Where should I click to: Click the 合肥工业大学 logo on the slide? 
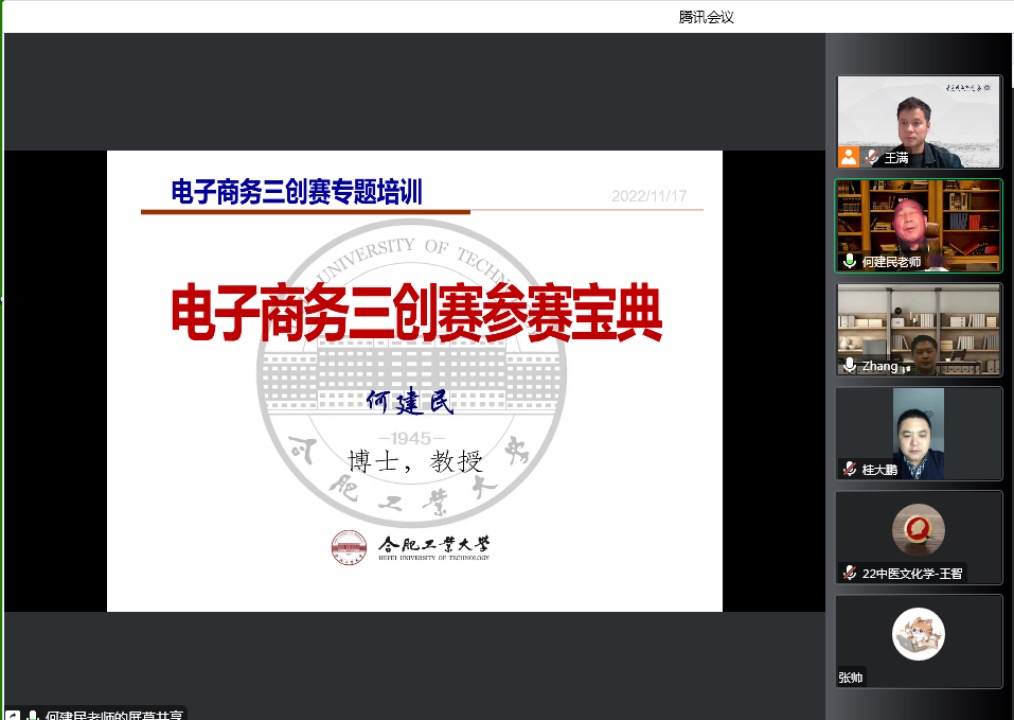point(412,547)
